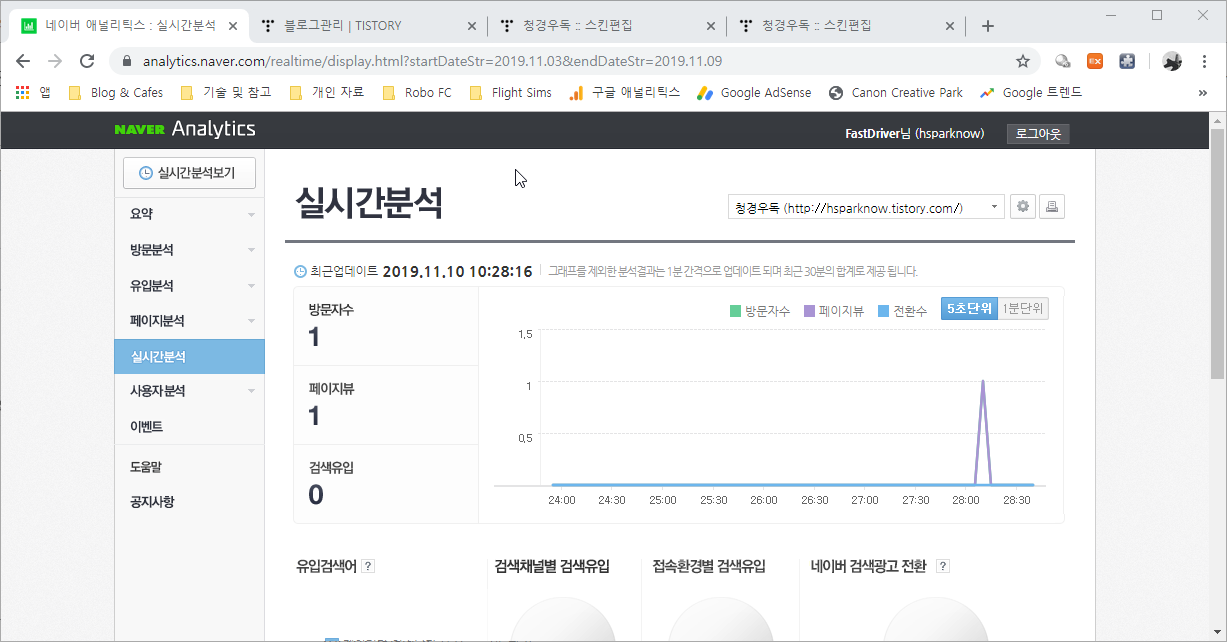Viewport: 1227px width, 642px height.
Task: Expand the 유입분석 sidebar menu
Action: (x=190, y=286)
